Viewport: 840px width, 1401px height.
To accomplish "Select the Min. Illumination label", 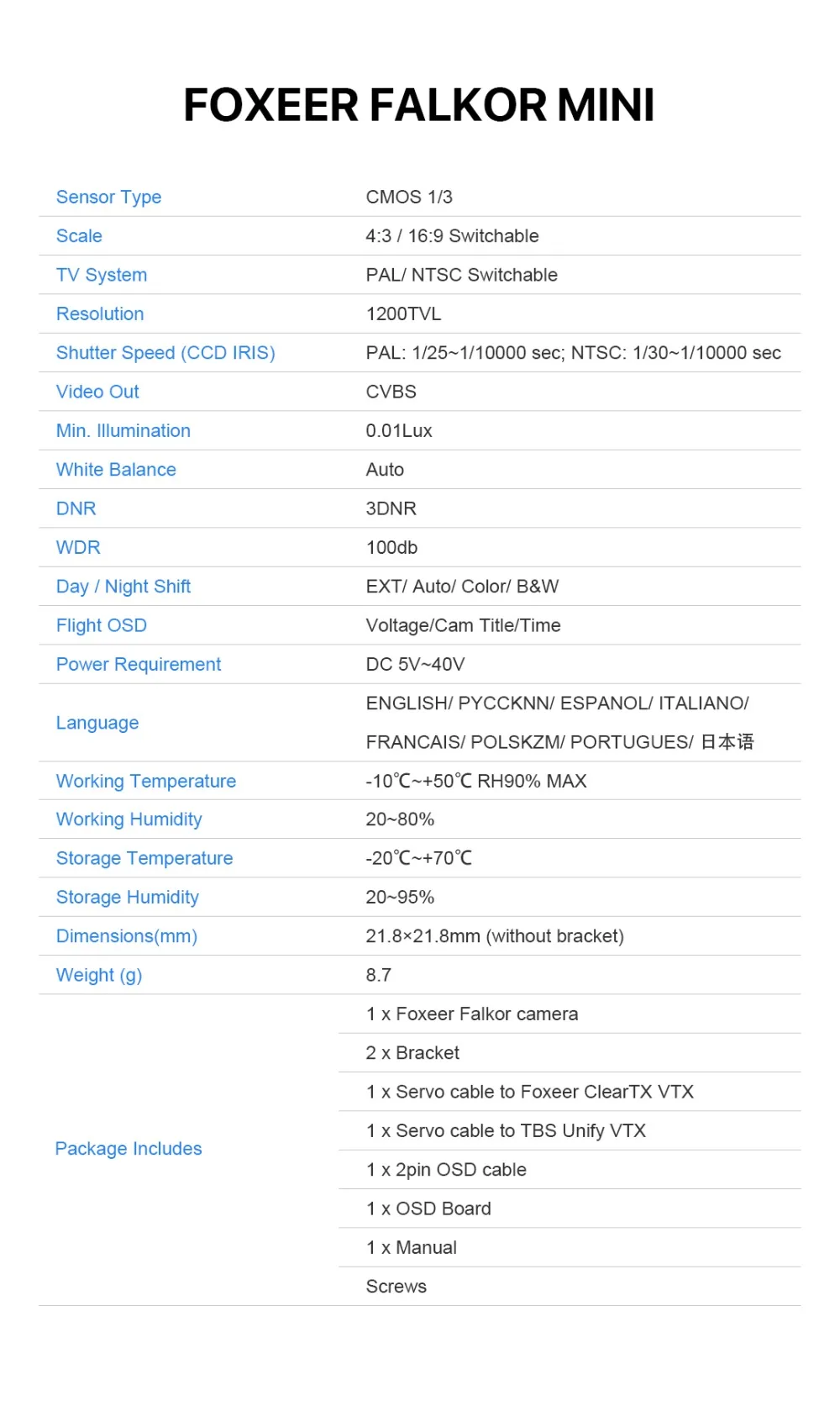I will coord(123,431).
